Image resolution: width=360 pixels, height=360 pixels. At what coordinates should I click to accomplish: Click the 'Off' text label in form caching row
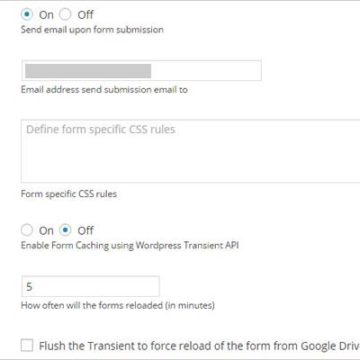tap(85, 230)
